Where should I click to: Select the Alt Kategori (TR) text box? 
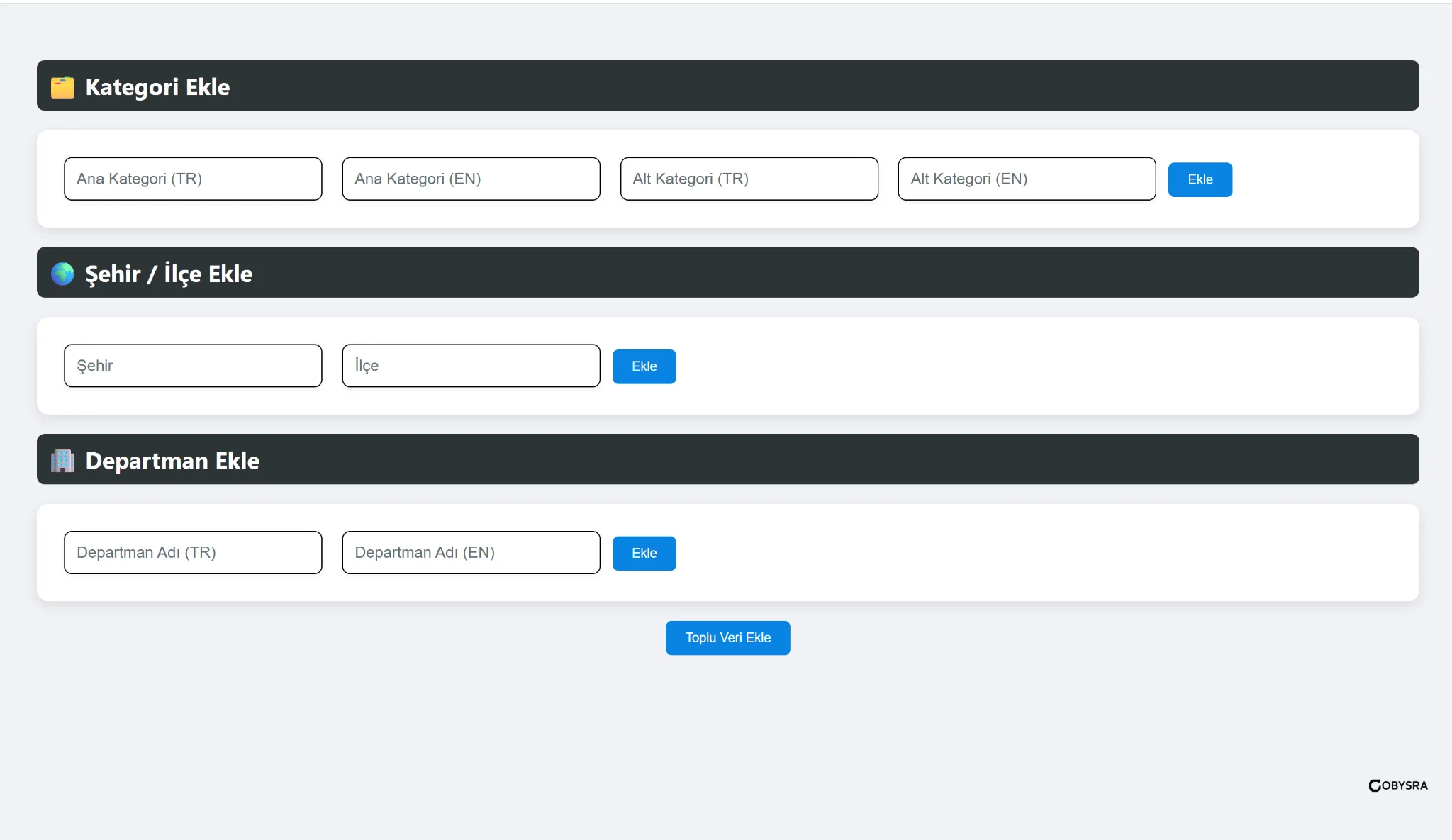pyautogui.click(x=749, y=179)
